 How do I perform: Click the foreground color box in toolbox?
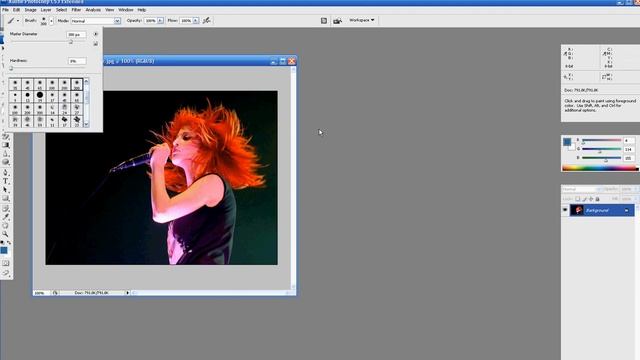coord(4,250)
